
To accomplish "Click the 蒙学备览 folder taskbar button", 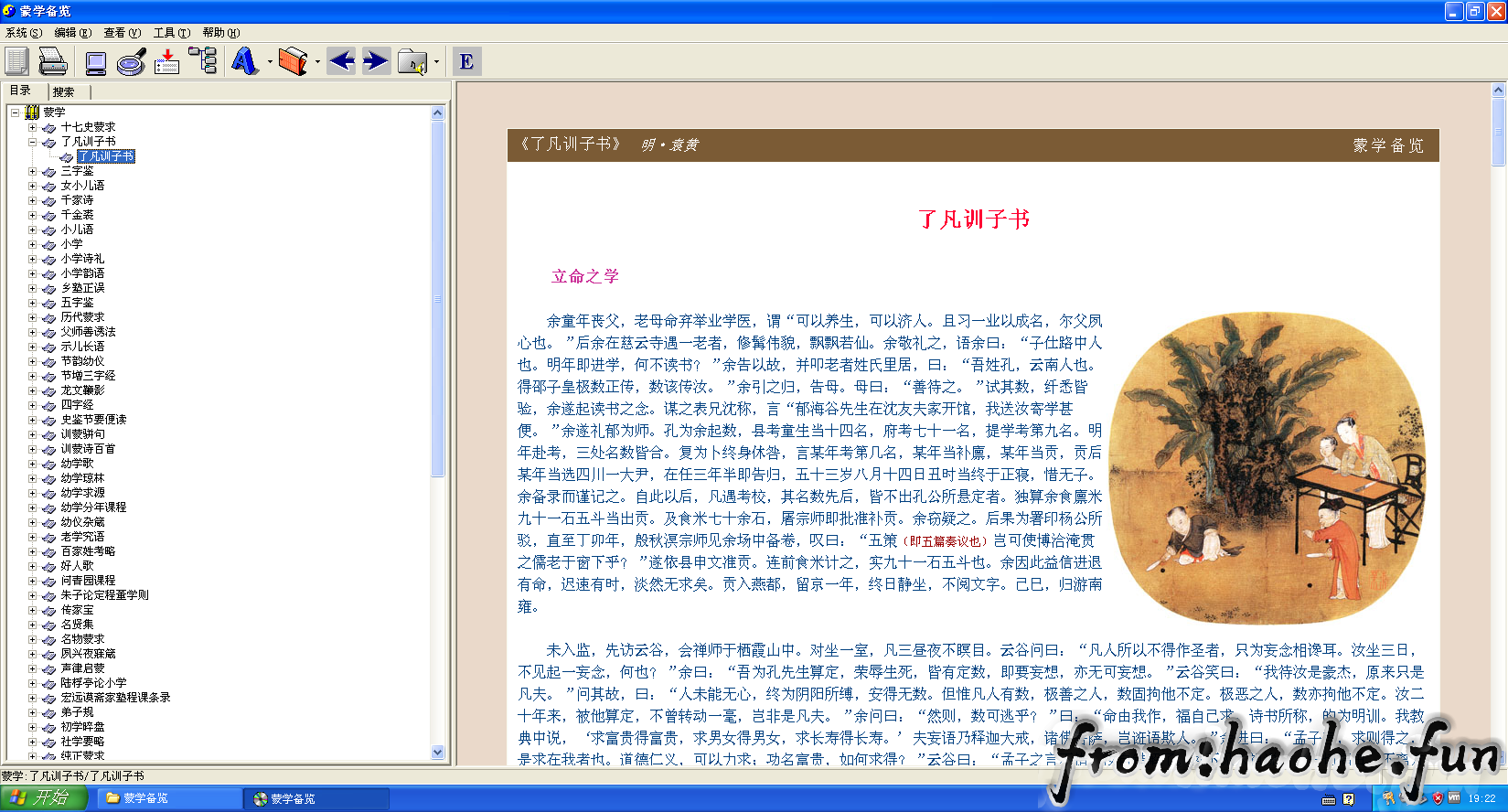I will click(x=169, y=798).
